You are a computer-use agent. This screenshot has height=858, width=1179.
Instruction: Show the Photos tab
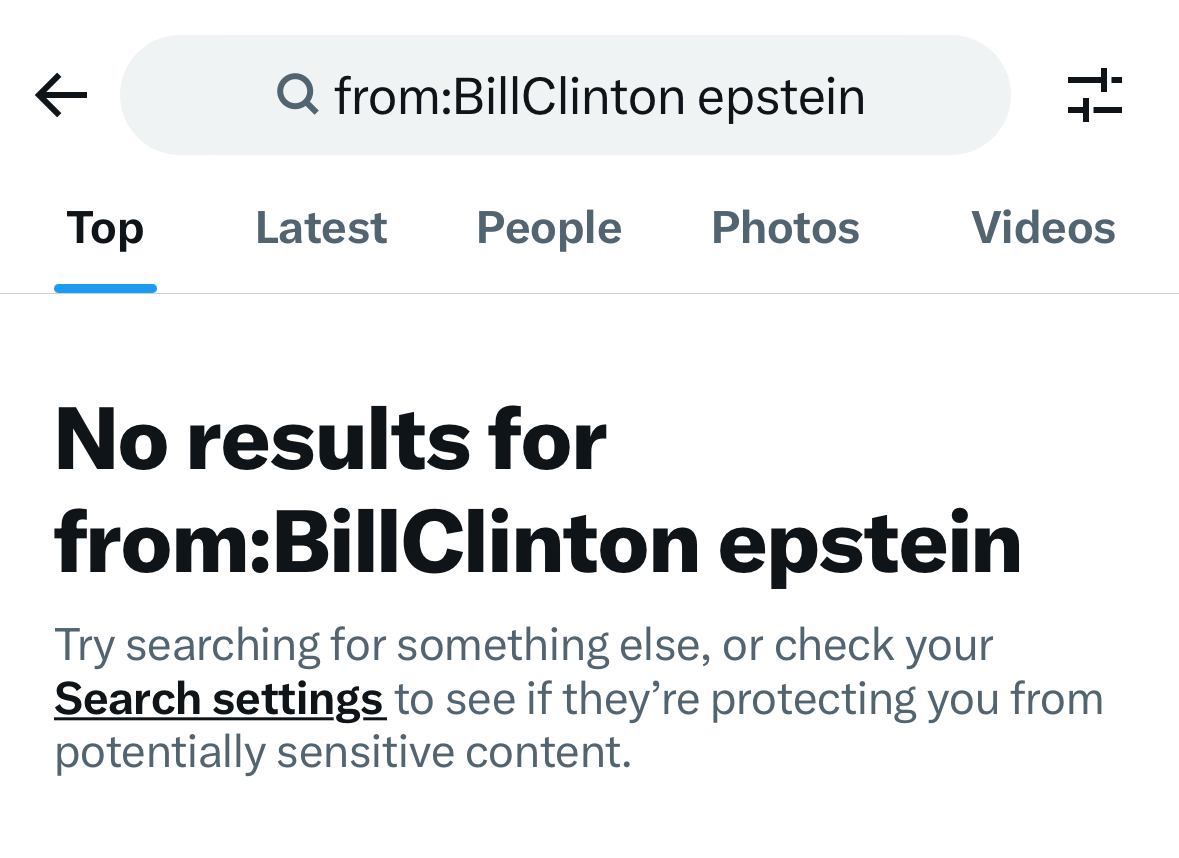785,228
